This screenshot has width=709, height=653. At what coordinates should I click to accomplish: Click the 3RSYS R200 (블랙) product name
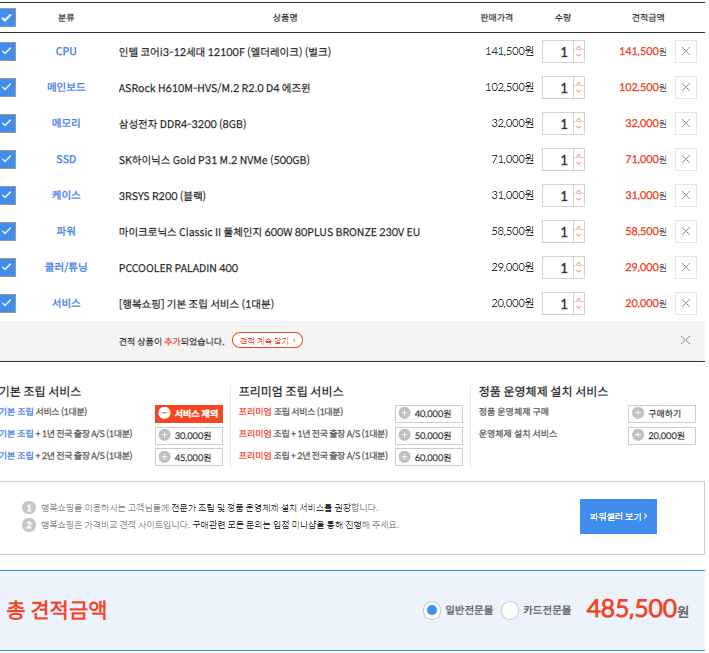point(162,196)
